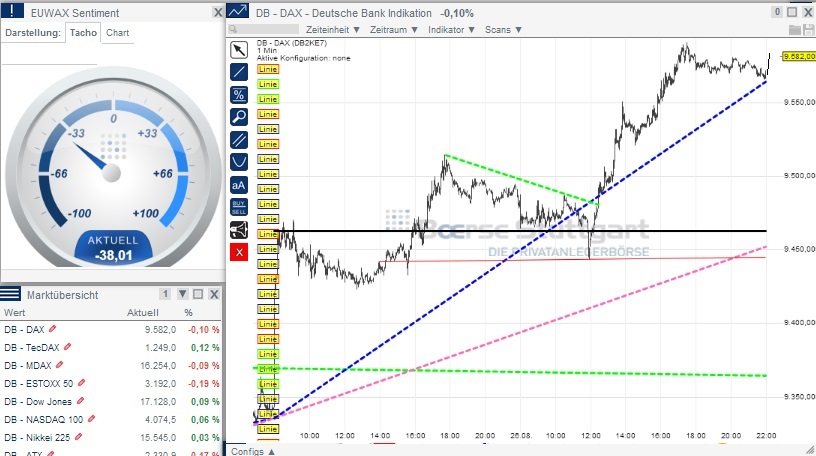Select the parabola curve drawing tool
This screenshot has width=816, height=456.
239,162
